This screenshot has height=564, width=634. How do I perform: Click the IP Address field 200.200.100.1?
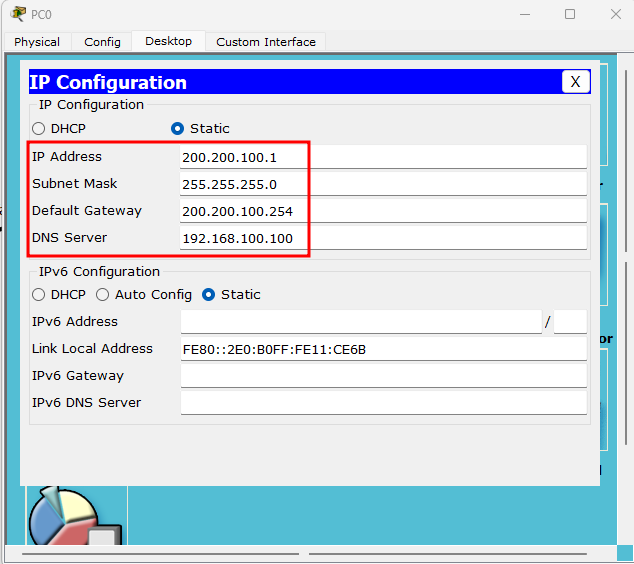click(x=383, y=157)
